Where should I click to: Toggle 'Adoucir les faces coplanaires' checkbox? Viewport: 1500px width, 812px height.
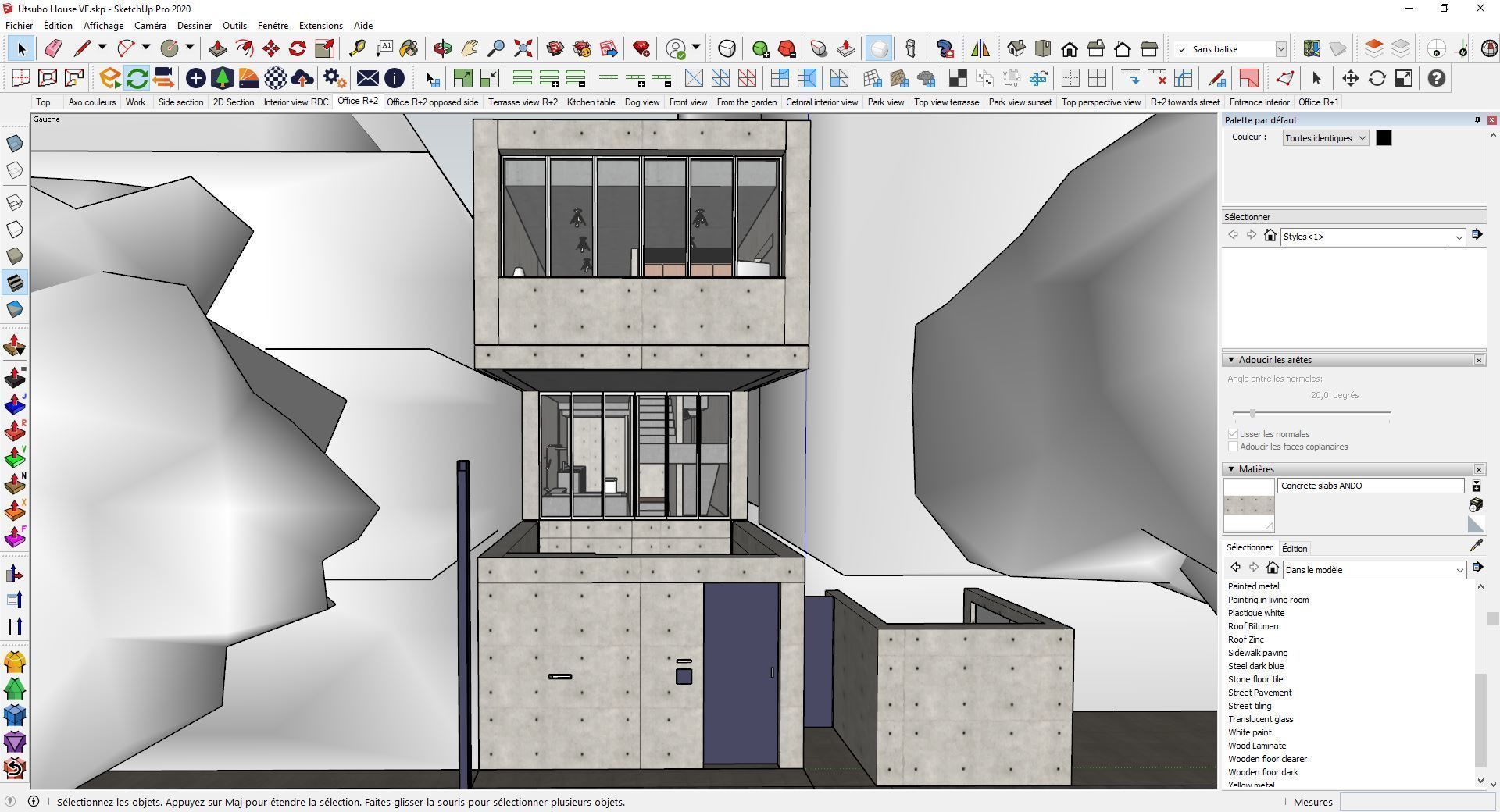(1233, 447)
